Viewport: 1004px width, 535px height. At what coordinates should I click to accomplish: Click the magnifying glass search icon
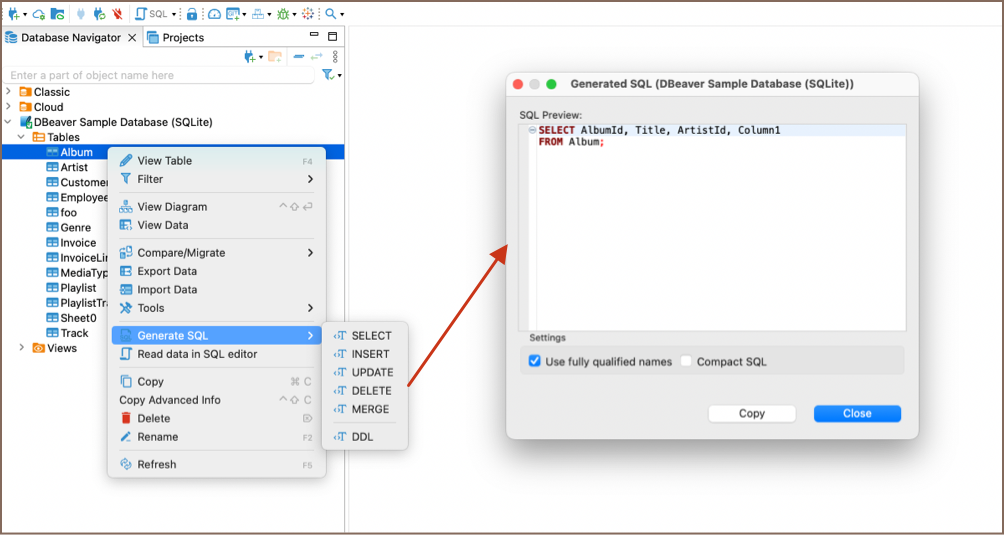(x=330, y=14)
